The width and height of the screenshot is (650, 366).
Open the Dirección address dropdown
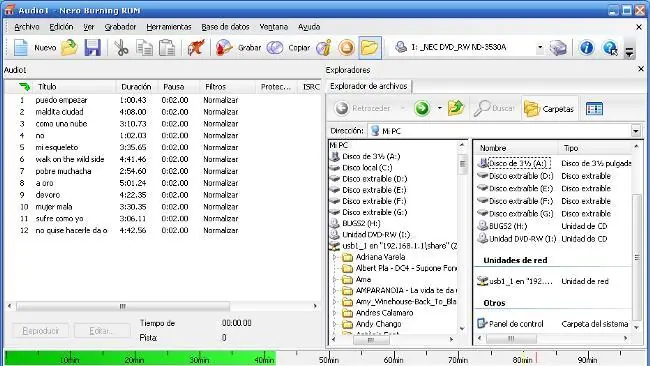click(635, 131)
